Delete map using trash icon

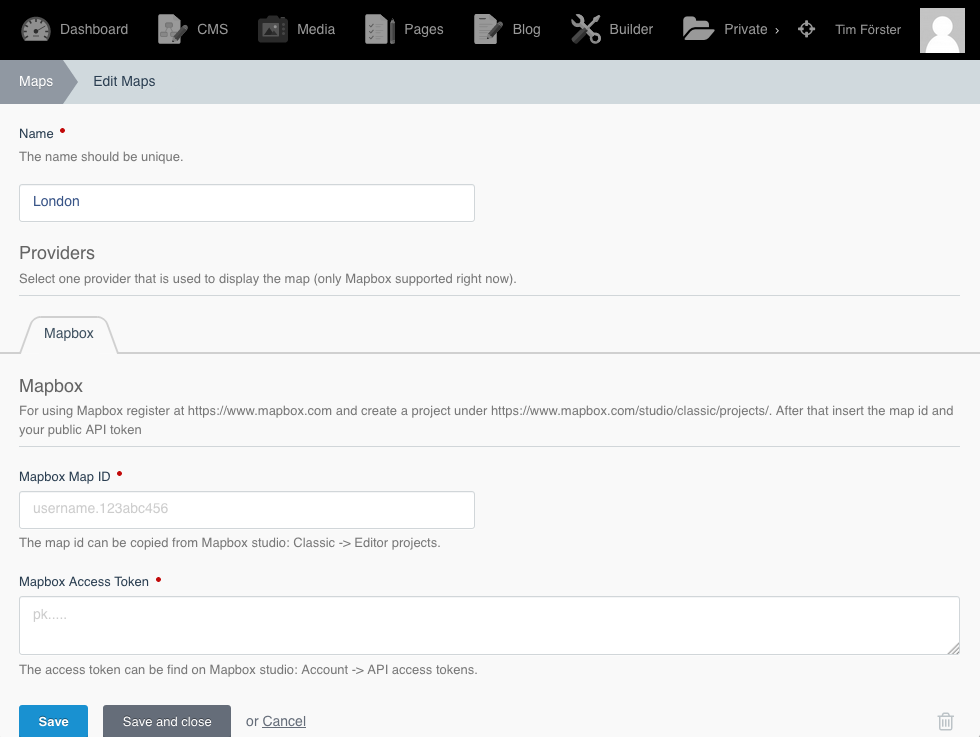point(946,721)
